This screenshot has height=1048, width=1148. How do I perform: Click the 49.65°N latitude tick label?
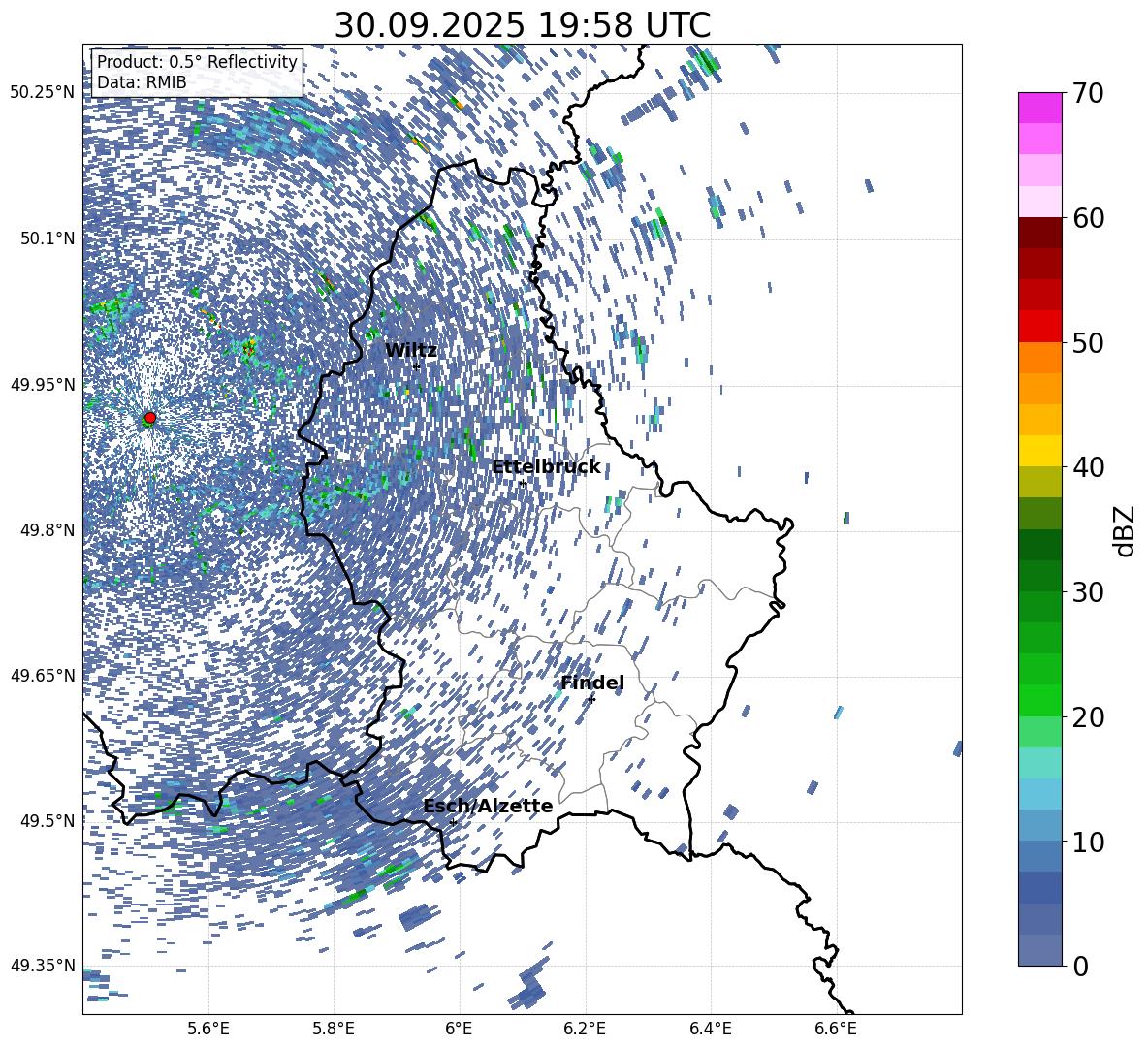[43, 676]
